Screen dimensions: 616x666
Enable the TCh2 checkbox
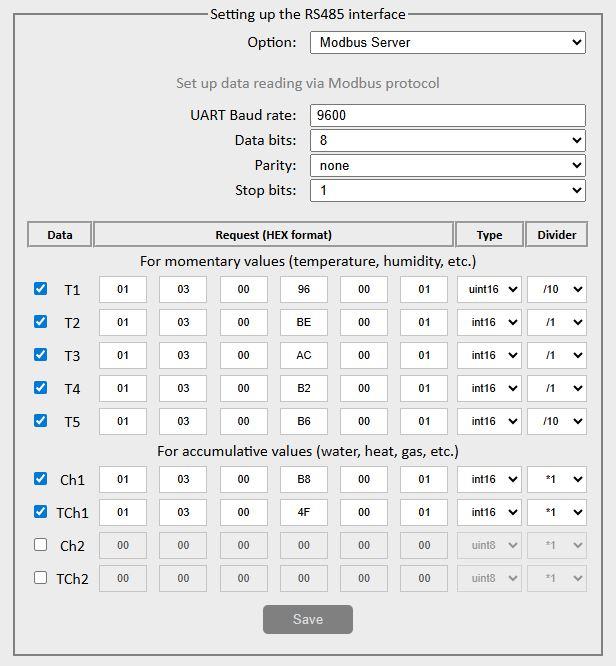(40, 578)
